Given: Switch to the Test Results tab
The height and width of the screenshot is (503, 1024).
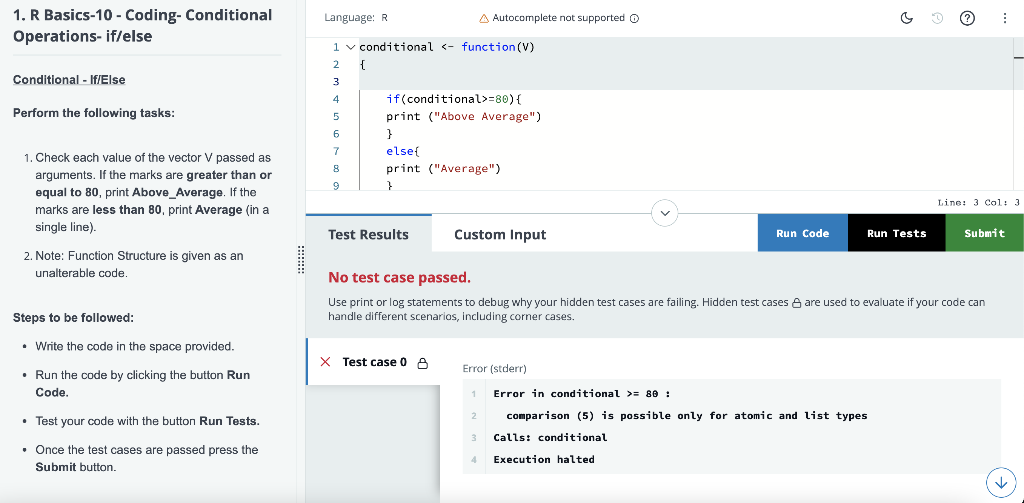Looking at the screenshot, I should [x=368, y=235].
